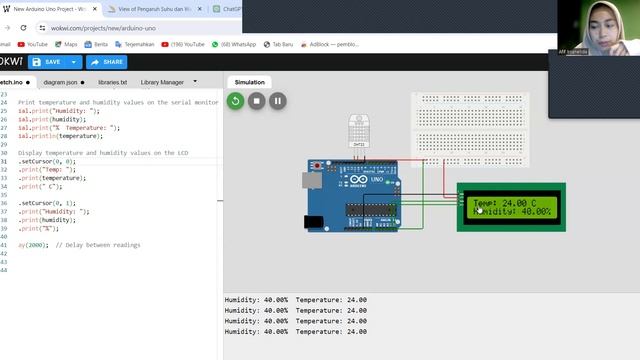The image size is (640, 360).
Task: Click line number 29 in gutter
Action: pyautogui.click(x=4, y=144)
